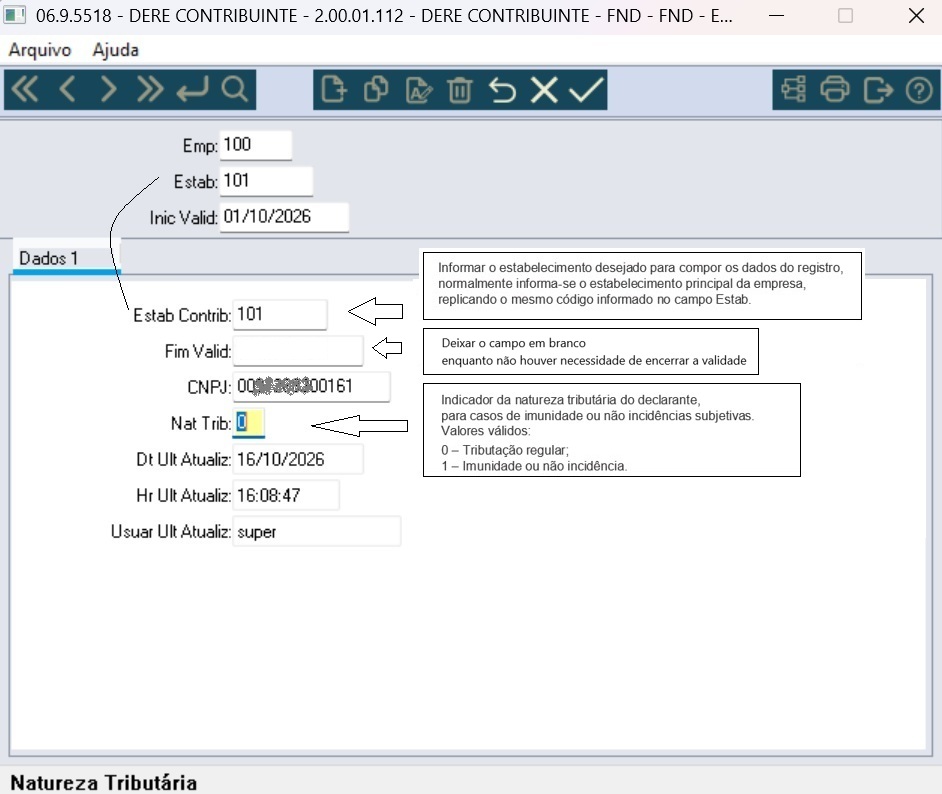Viewport: 942px width, 794px height.
Task: Click the Emp input field
Action: [255, 145]
